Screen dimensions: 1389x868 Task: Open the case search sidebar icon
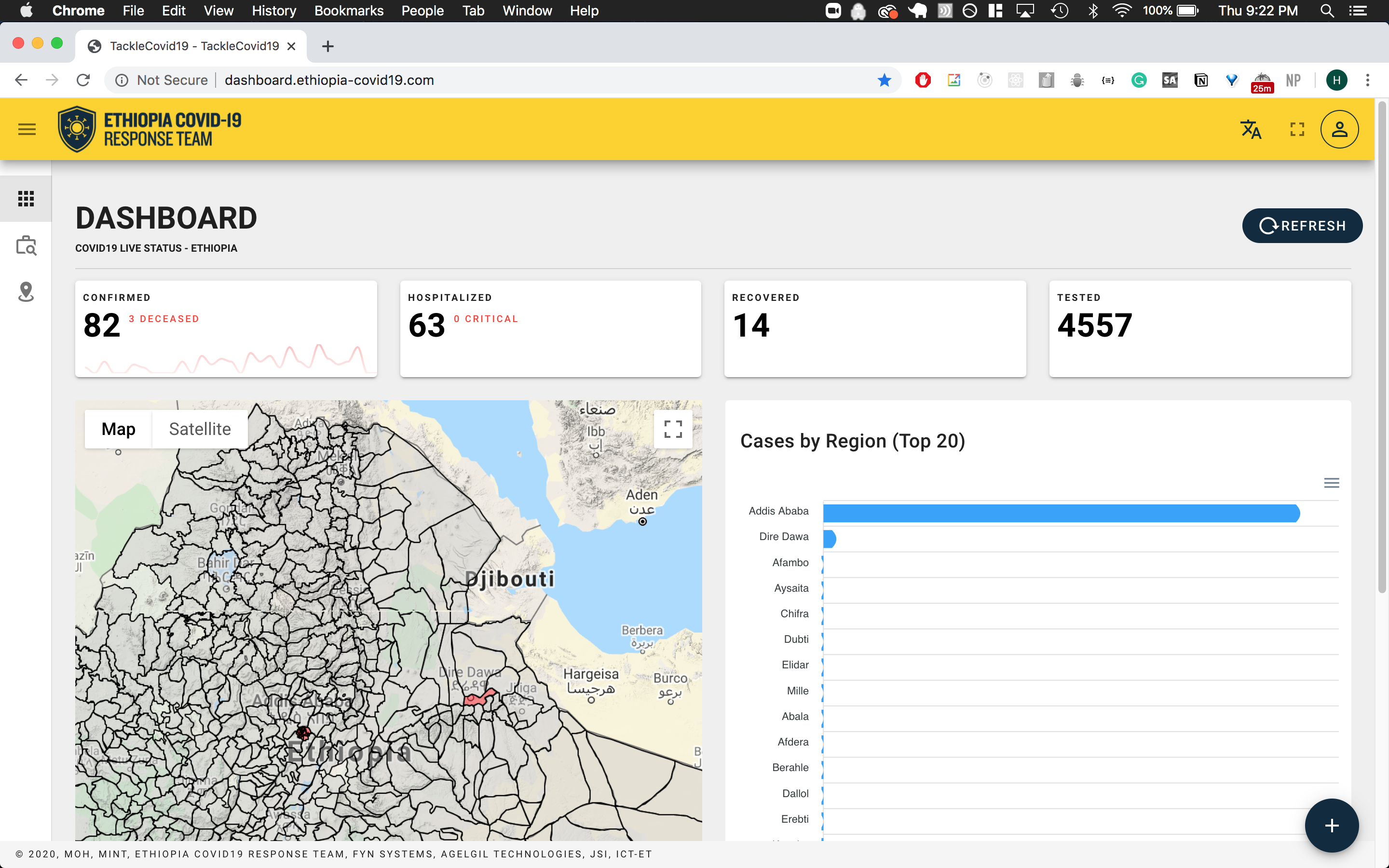tap(26, 246)
